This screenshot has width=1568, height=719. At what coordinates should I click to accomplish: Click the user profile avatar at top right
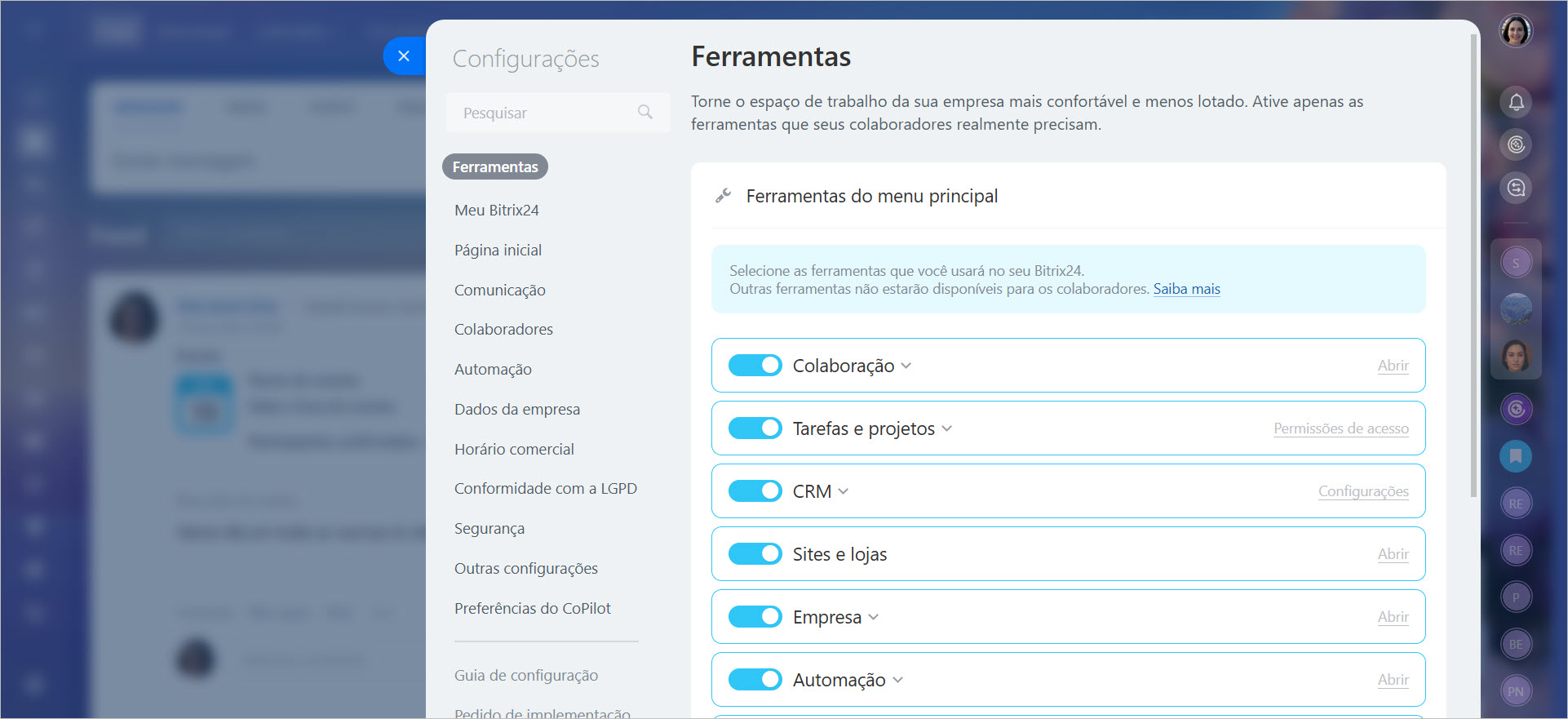1516,32
